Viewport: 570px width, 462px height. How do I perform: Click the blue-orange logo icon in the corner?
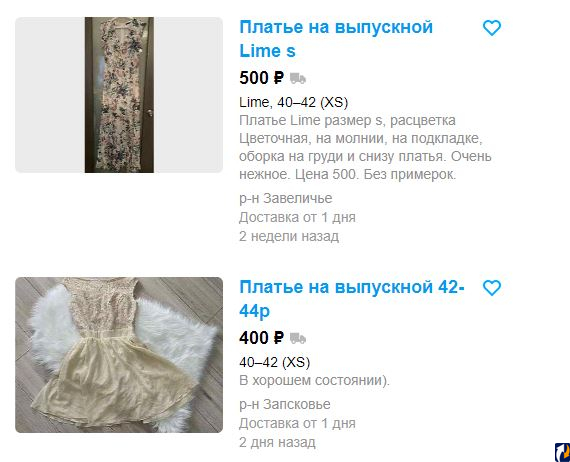562,452
